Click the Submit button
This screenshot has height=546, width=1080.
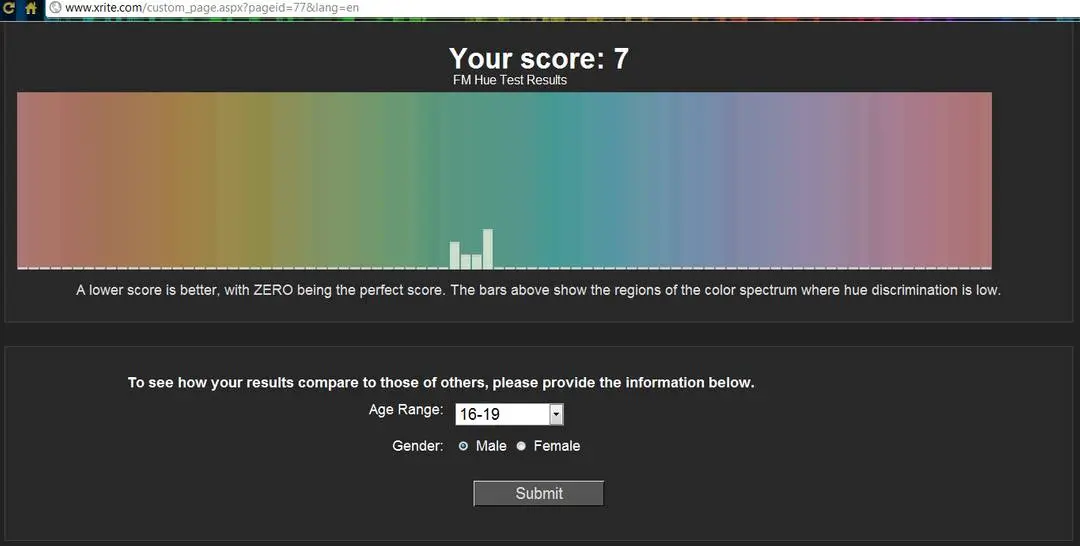click(539, 493)
